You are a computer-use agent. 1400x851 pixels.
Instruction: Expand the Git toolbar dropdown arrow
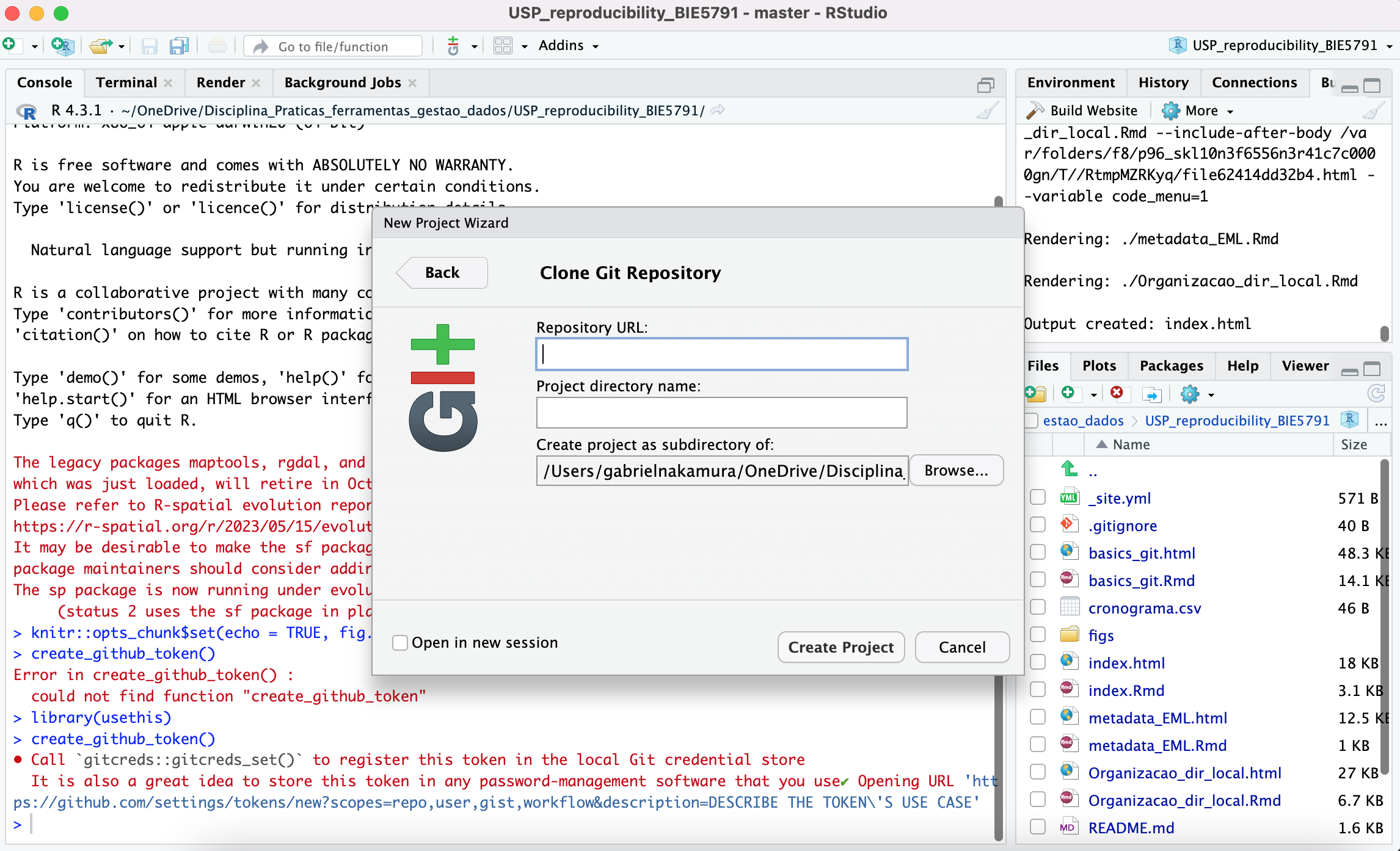[474, 46]
